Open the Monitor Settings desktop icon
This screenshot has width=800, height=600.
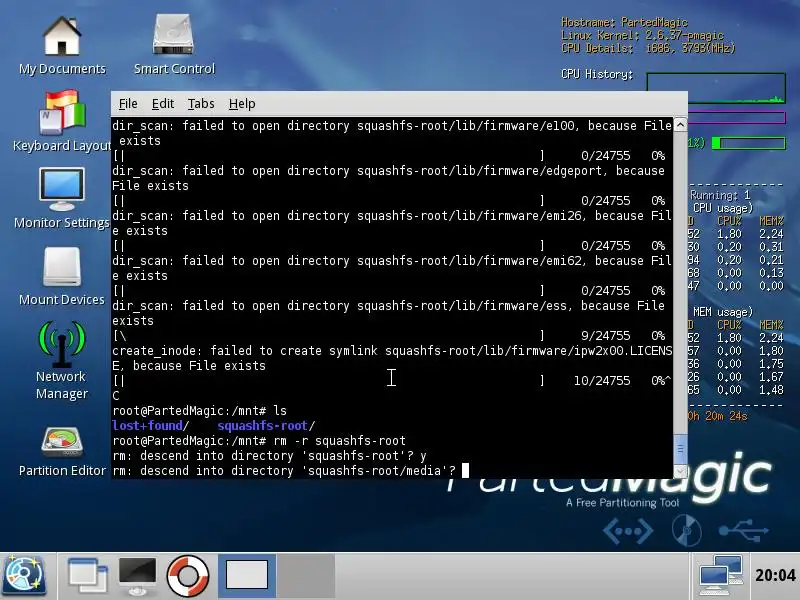(62, 198)
